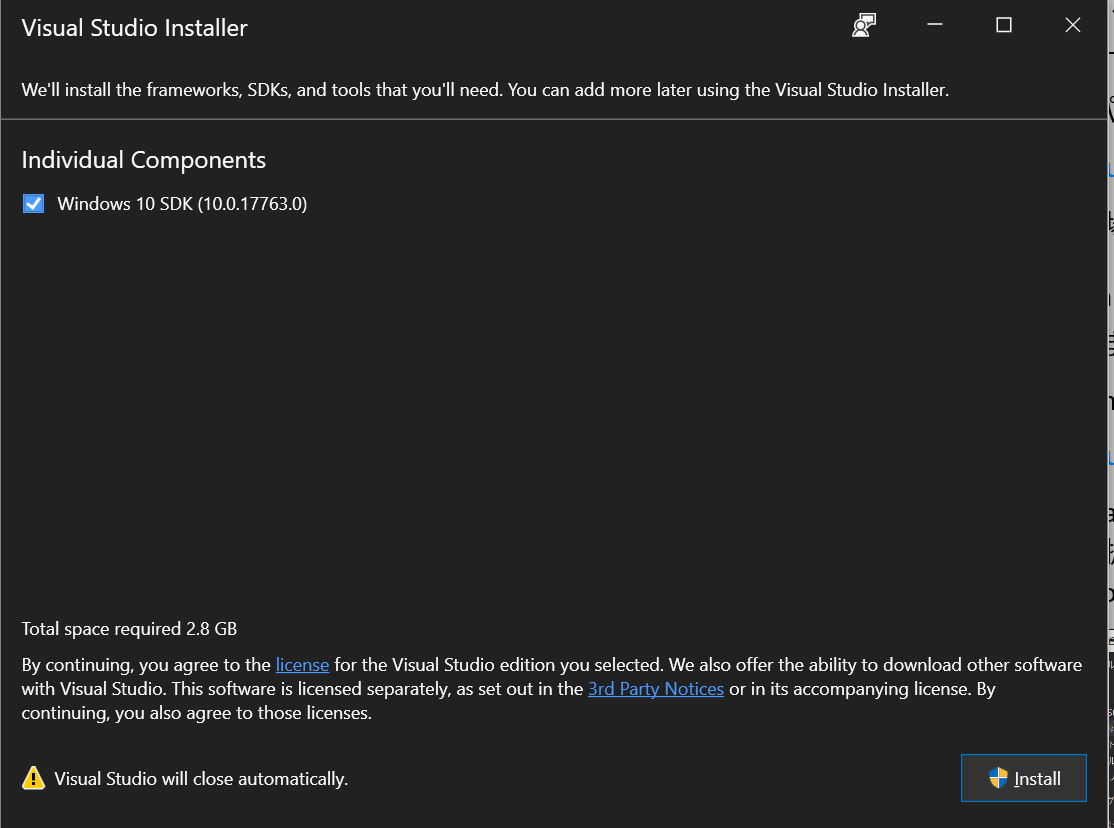
Task: Uncheck the Windows 10 SDK (10.0.17763.0) checkbox
Action: 33,204
